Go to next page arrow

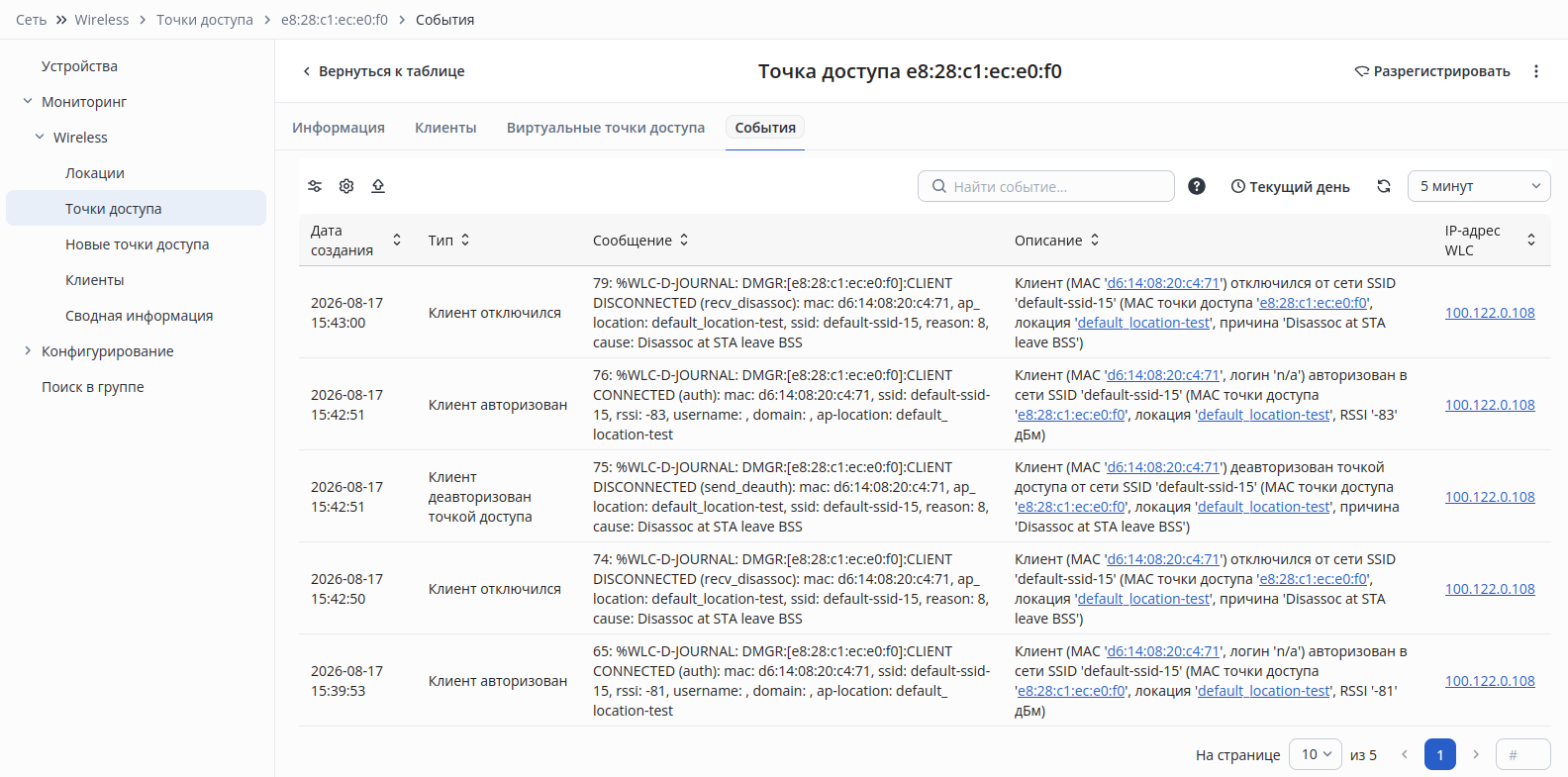click(1476, 754)
